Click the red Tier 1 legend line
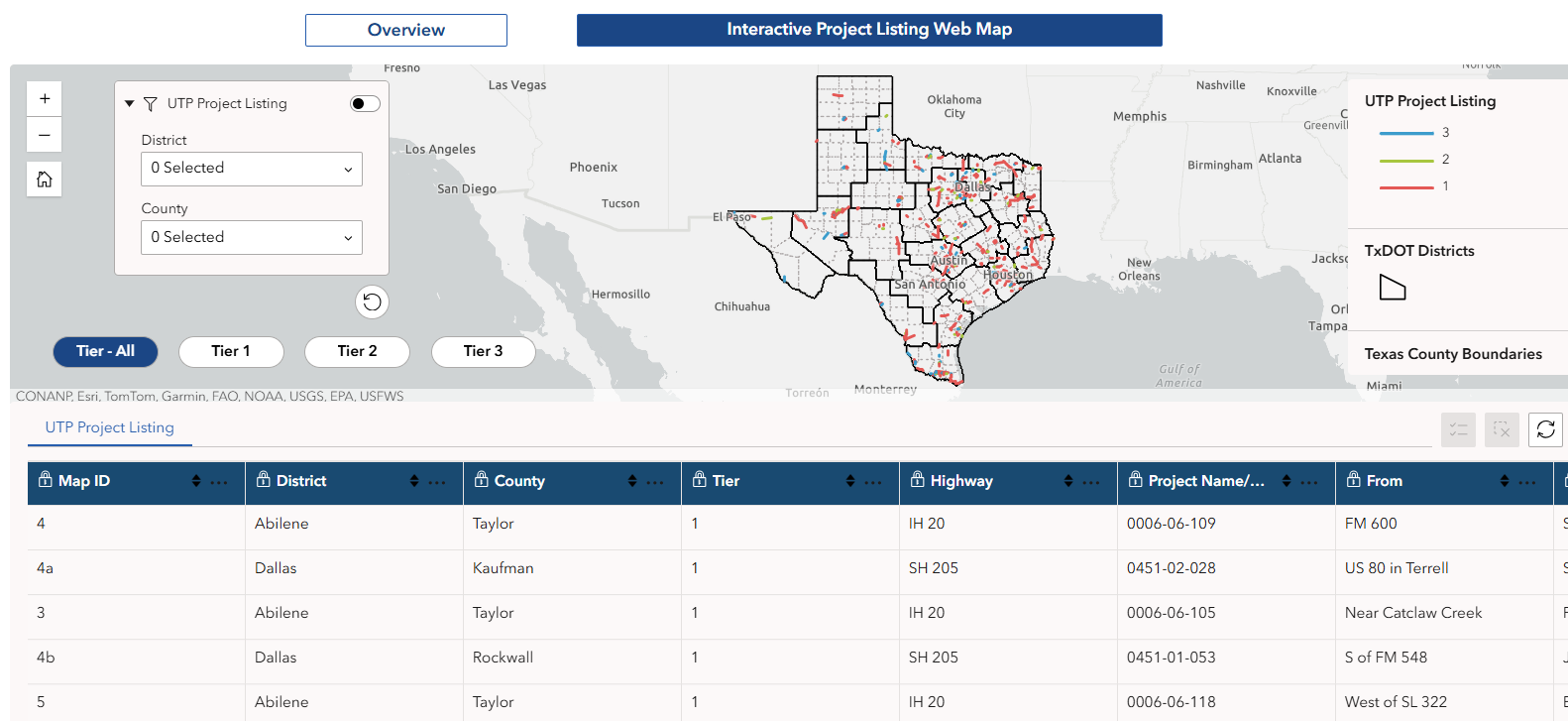 click(1406, 186)
